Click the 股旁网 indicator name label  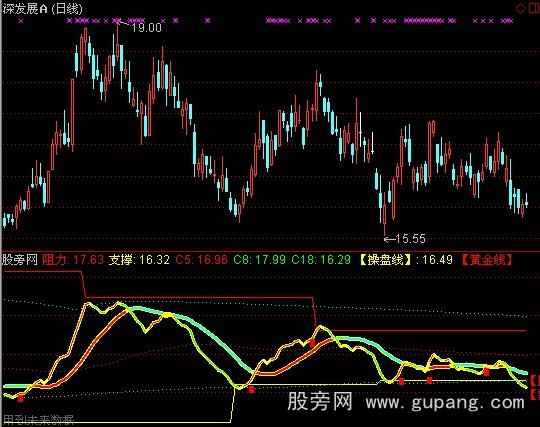click(x=20, y=260)
